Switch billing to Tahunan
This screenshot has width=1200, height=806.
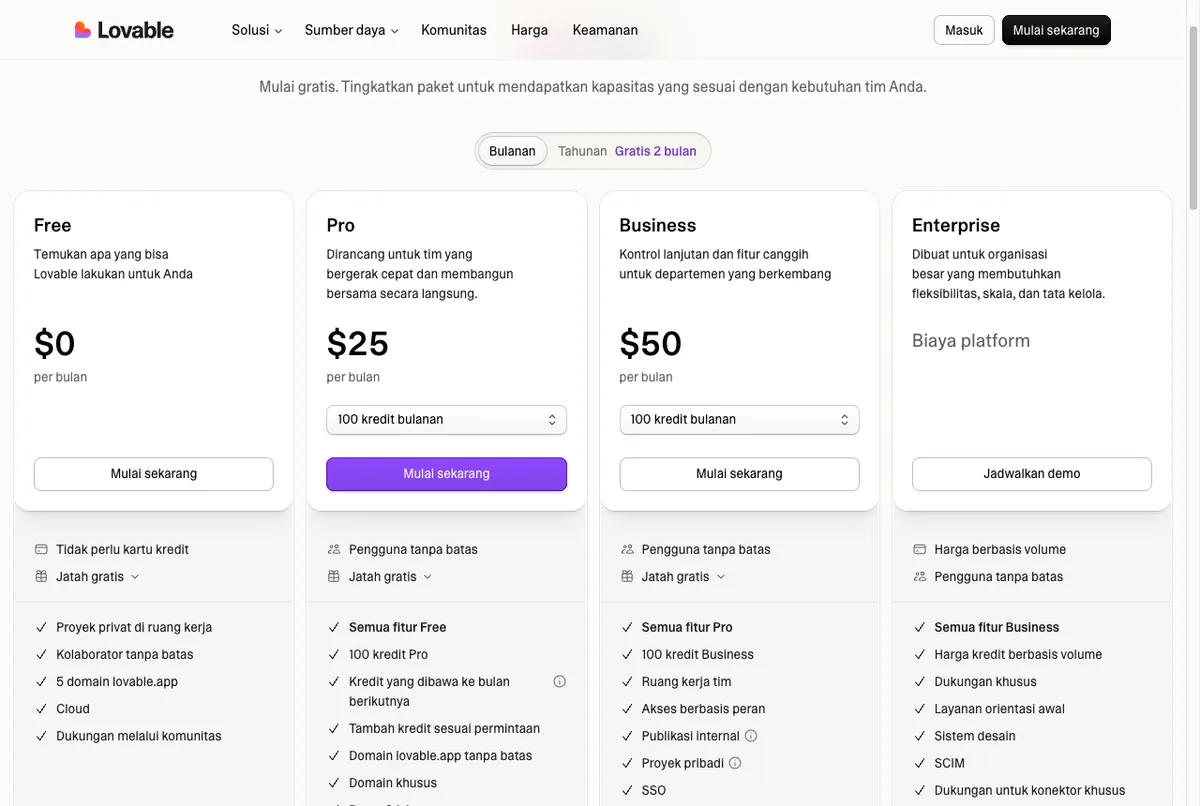click(582, 151)
